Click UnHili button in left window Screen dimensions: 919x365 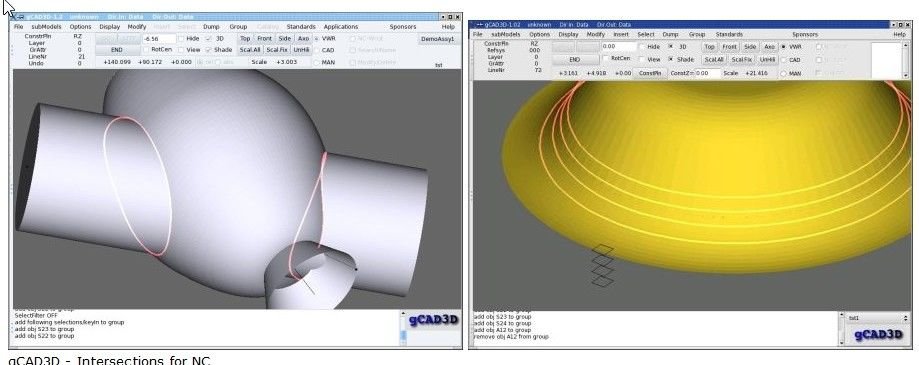(301, 50)
